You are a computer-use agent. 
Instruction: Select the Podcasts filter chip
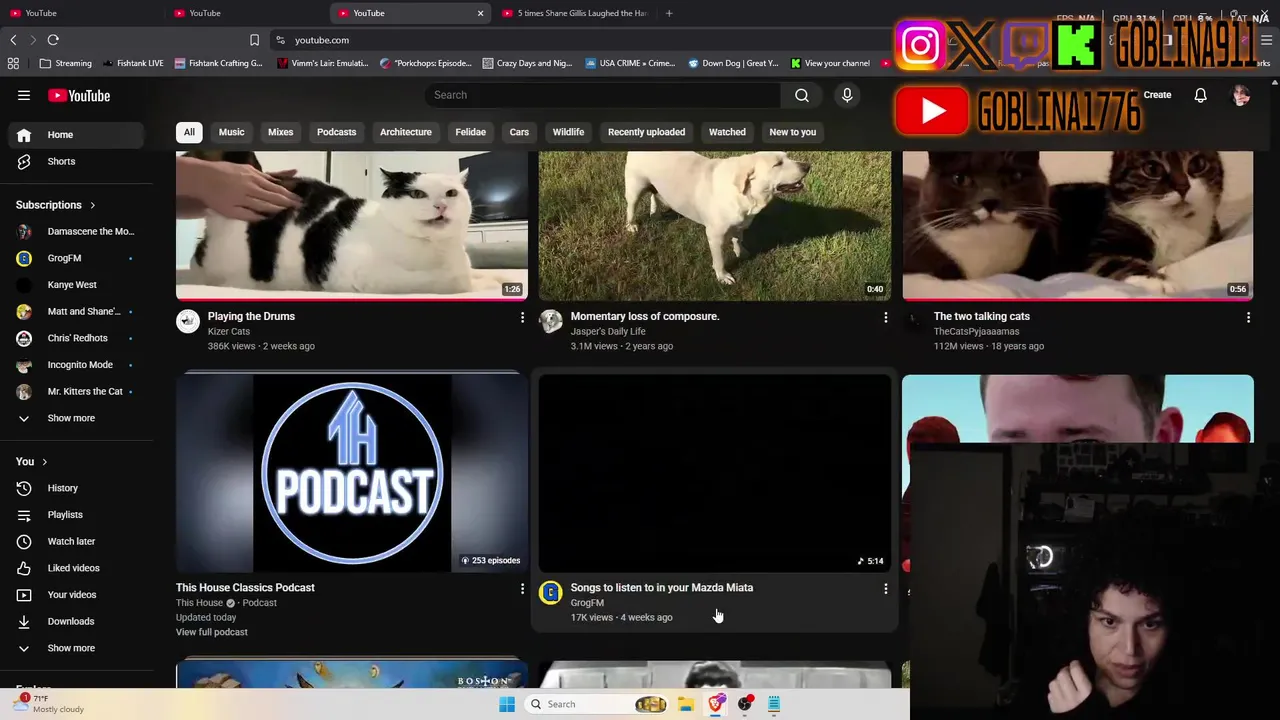[x=336, y=132]
